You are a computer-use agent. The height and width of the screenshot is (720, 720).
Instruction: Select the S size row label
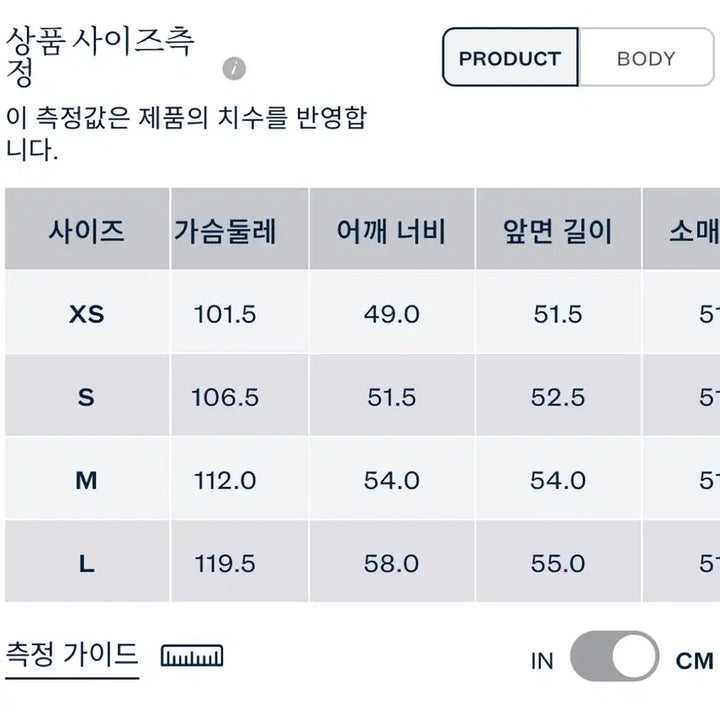coord(86,397)
